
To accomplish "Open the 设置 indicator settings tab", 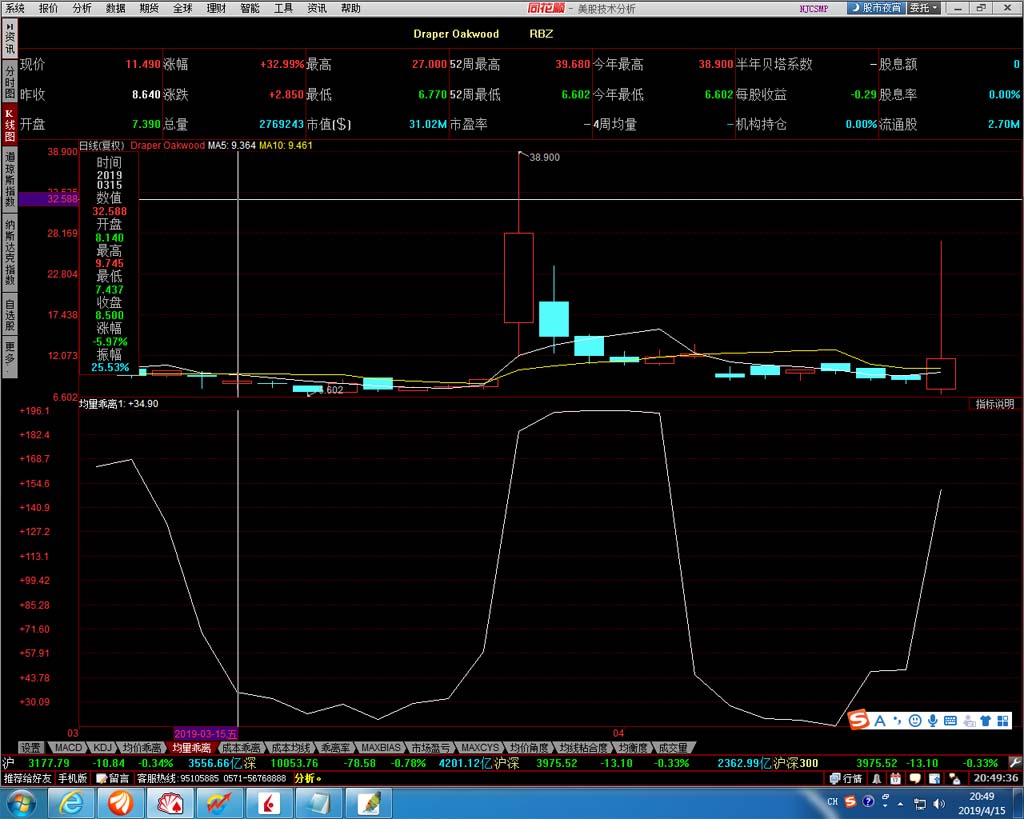I will 30,747.
